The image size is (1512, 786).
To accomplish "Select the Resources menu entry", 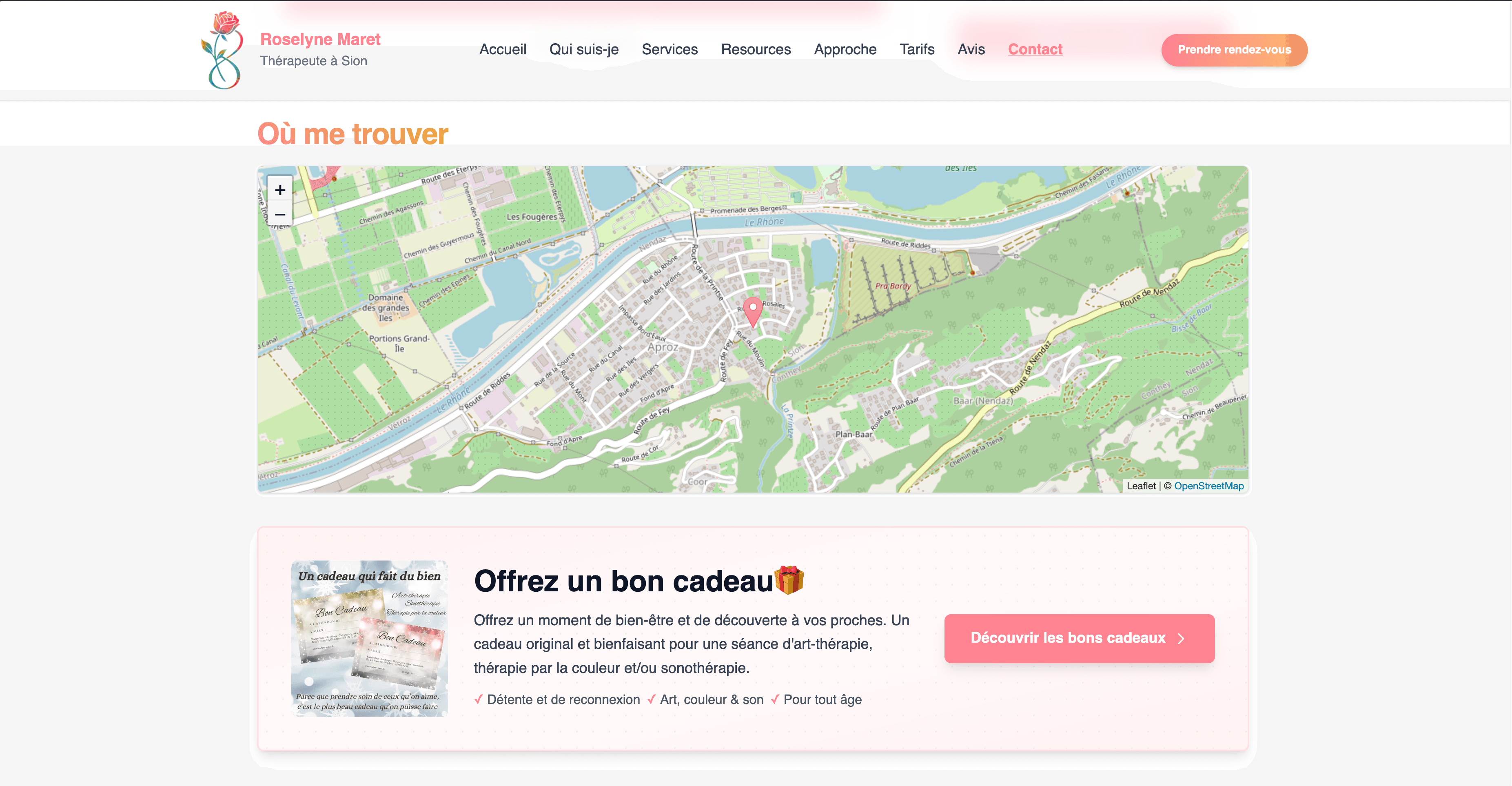I will [x=756, y=49].
